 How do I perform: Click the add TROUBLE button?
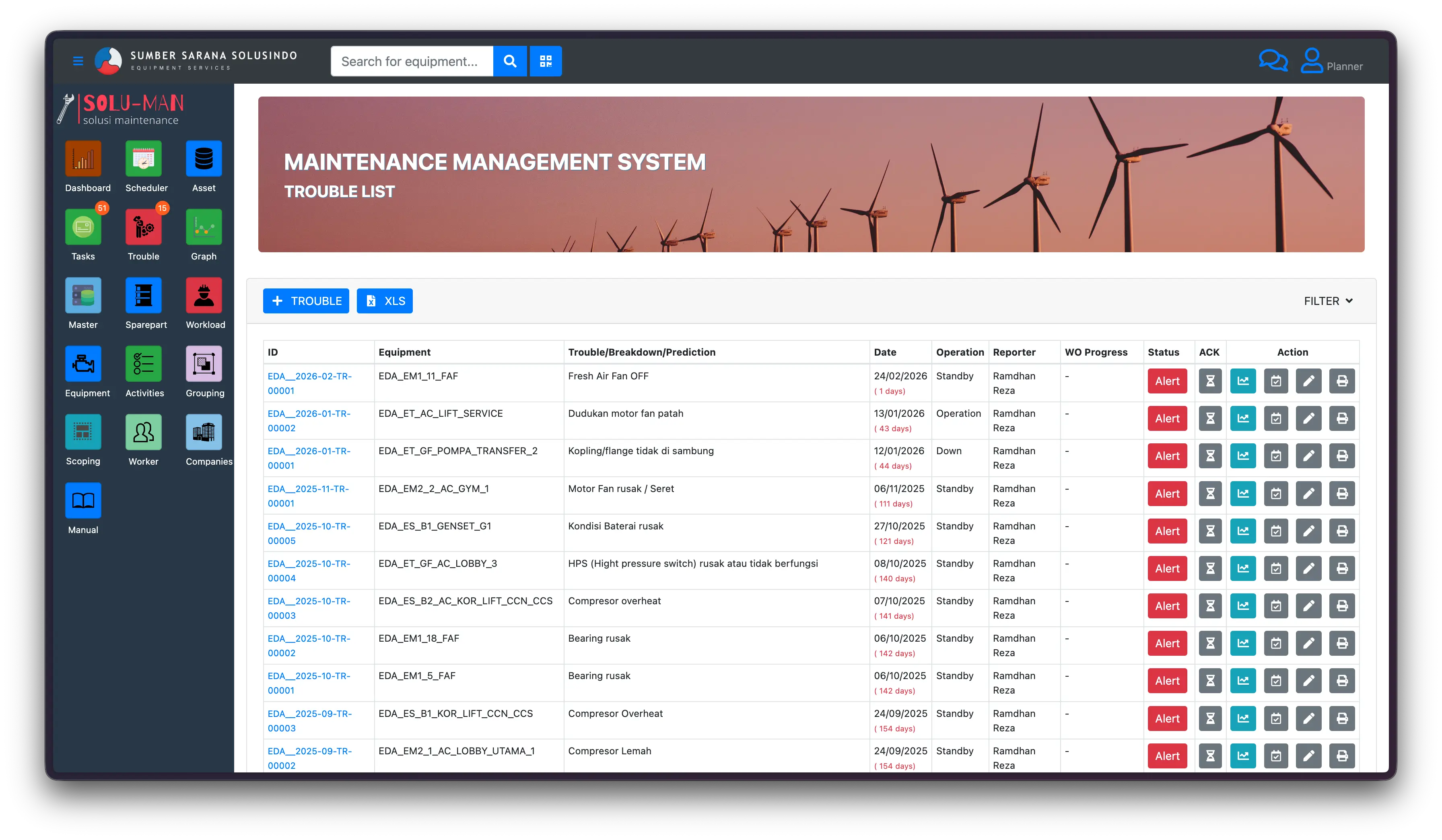[x=306, y=301]
